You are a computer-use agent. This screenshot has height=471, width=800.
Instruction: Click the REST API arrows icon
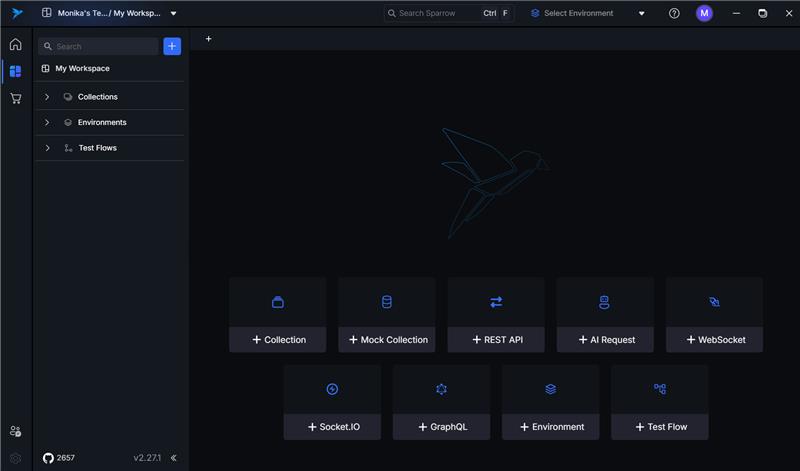(x=496, y=302)
